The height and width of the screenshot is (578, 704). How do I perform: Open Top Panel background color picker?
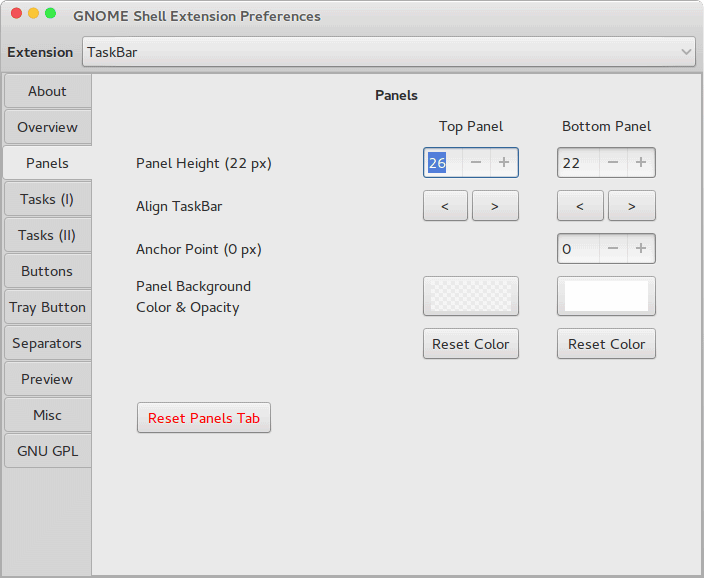(471, 296)
